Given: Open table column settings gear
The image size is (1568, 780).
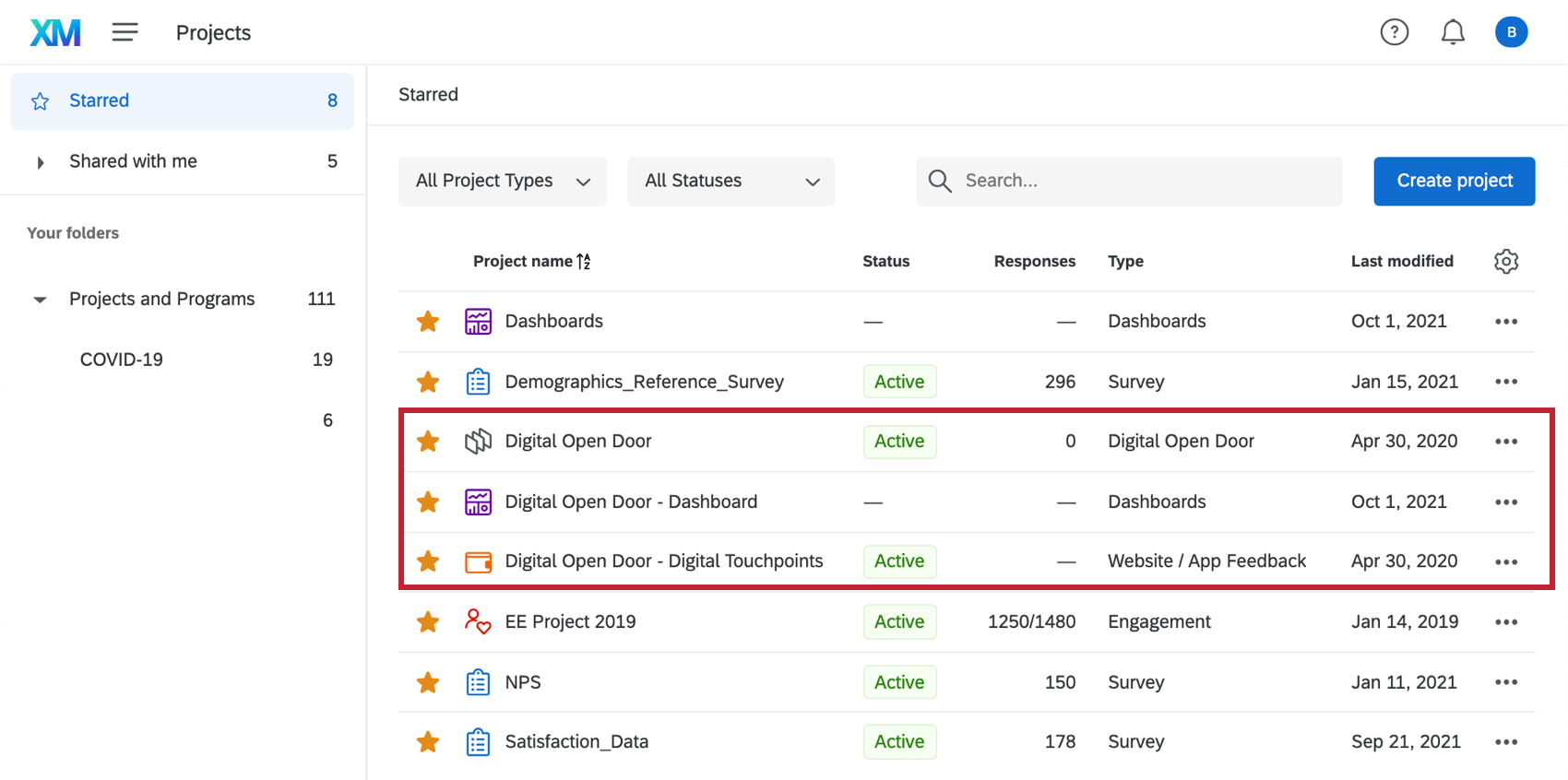Looking at the screenshot, I should pos(1505,261).
